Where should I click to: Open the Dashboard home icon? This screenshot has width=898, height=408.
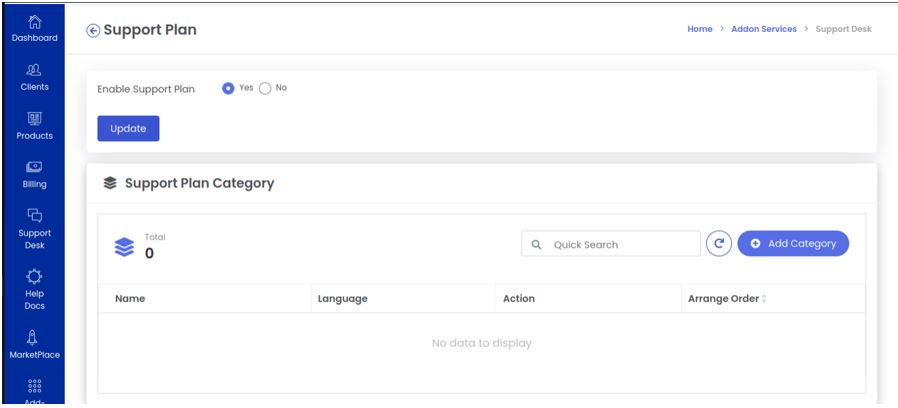pos(34,22)
